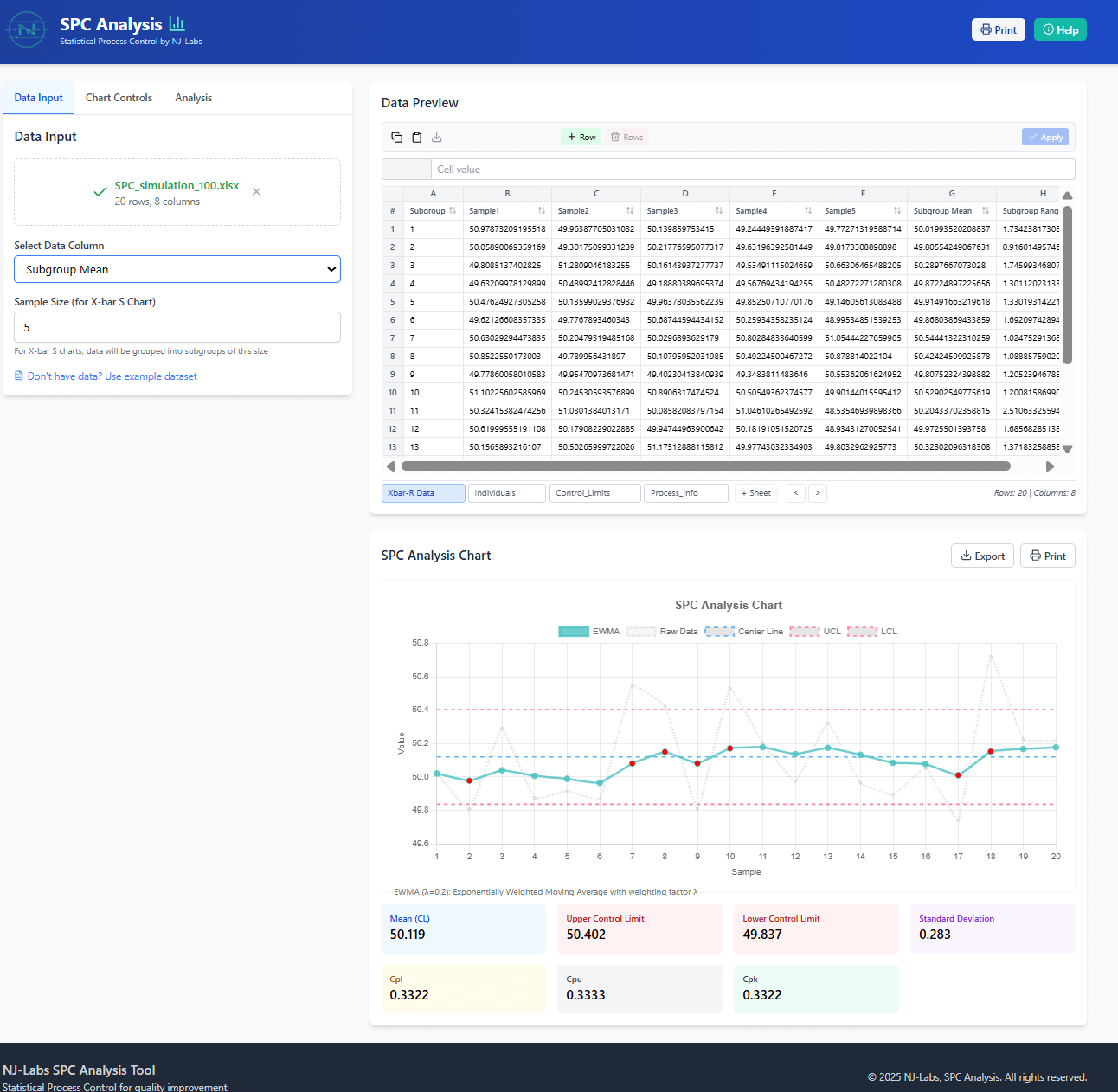Export the SPC Analysis Chart
Viewport: 1118px width, 1092px height.
click(982, 556)
